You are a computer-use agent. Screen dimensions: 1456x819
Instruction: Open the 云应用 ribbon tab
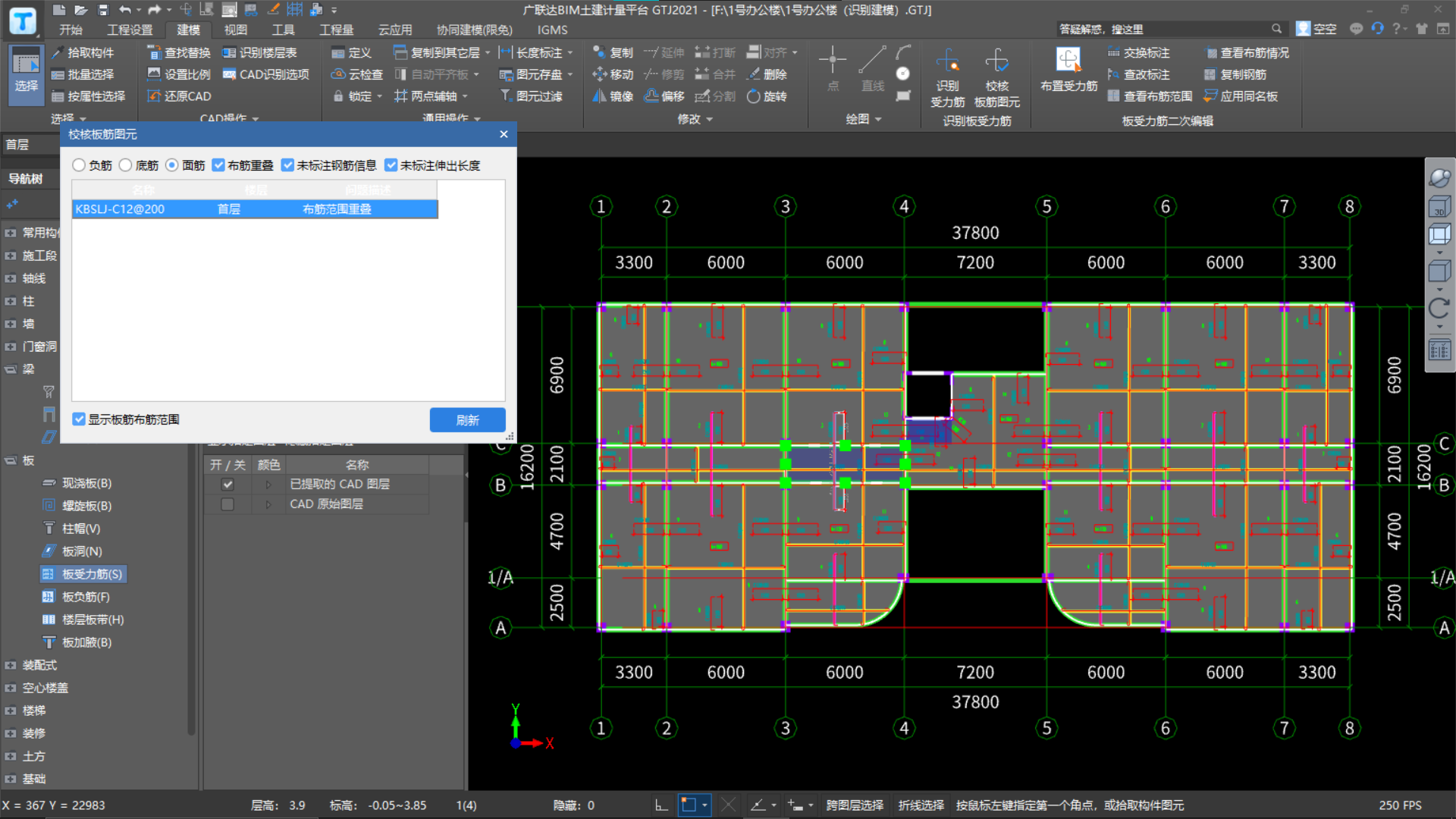tap(395, 30)
